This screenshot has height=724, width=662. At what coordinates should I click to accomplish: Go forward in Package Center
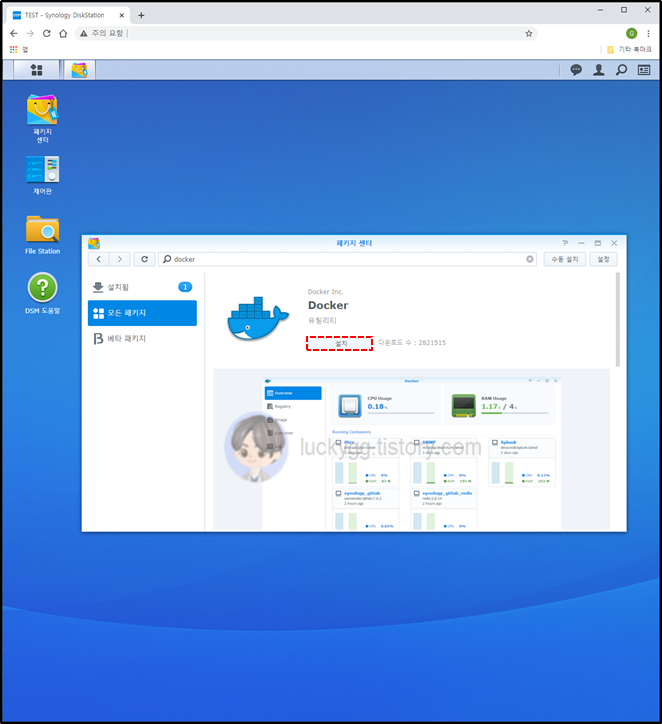tap(120, 259)
